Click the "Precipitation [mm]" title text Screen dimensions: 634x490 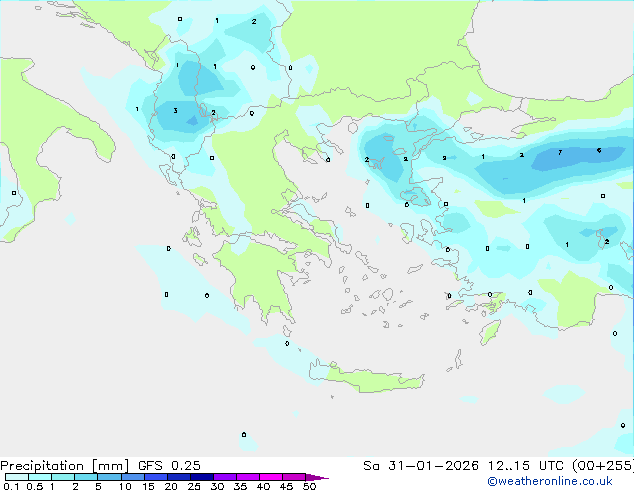click(x=65, y=466)
